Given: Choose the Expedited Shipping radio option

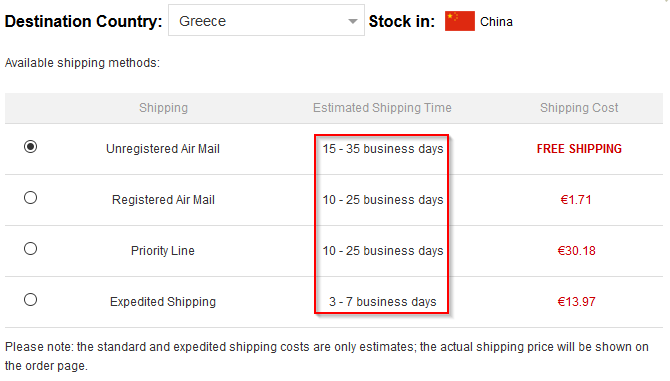Looking at the screenshot, I should tap(30, 299).
